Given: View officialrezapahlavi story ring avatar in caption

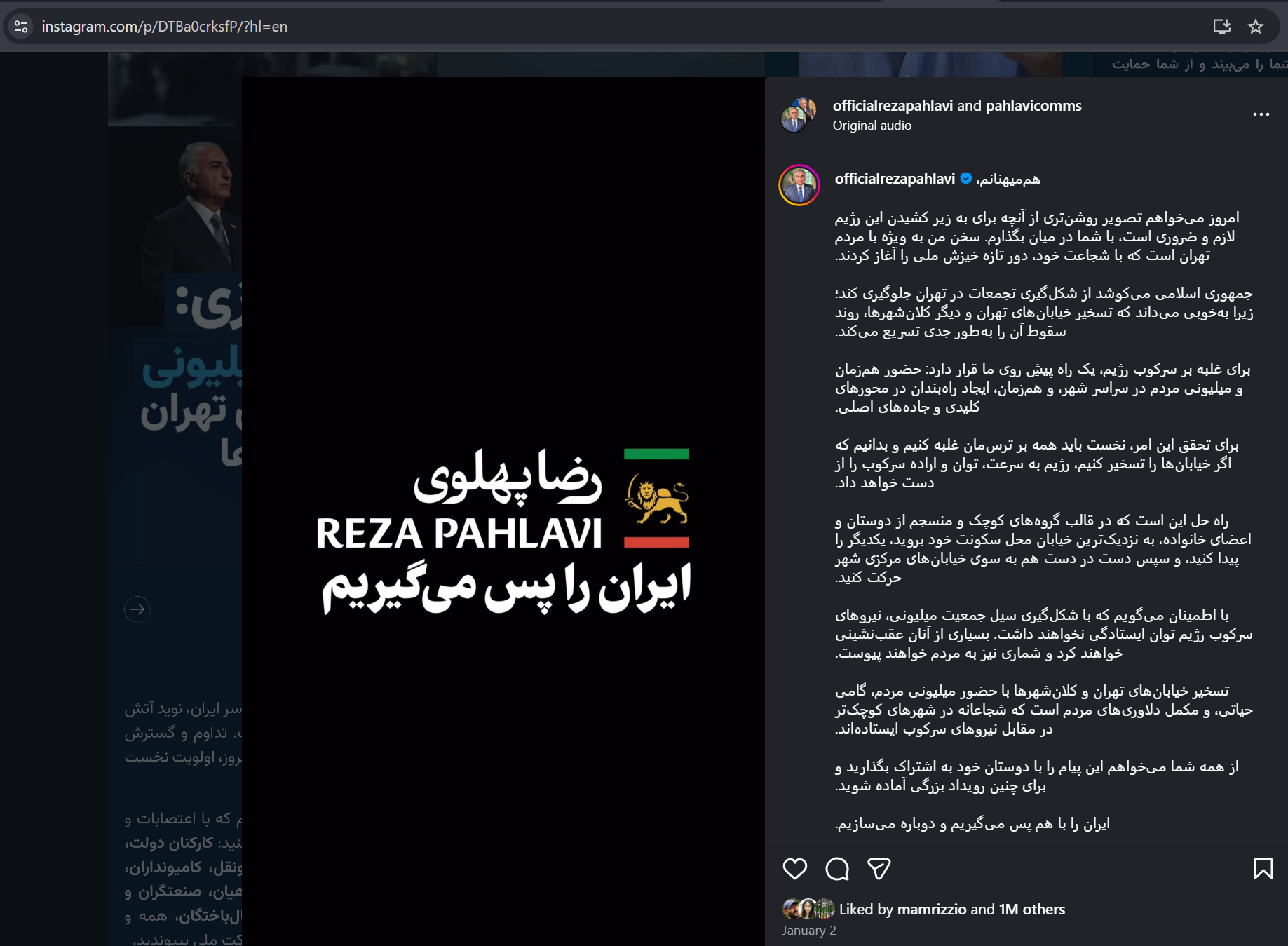Looking at the screenshot, I should point(799,185).
